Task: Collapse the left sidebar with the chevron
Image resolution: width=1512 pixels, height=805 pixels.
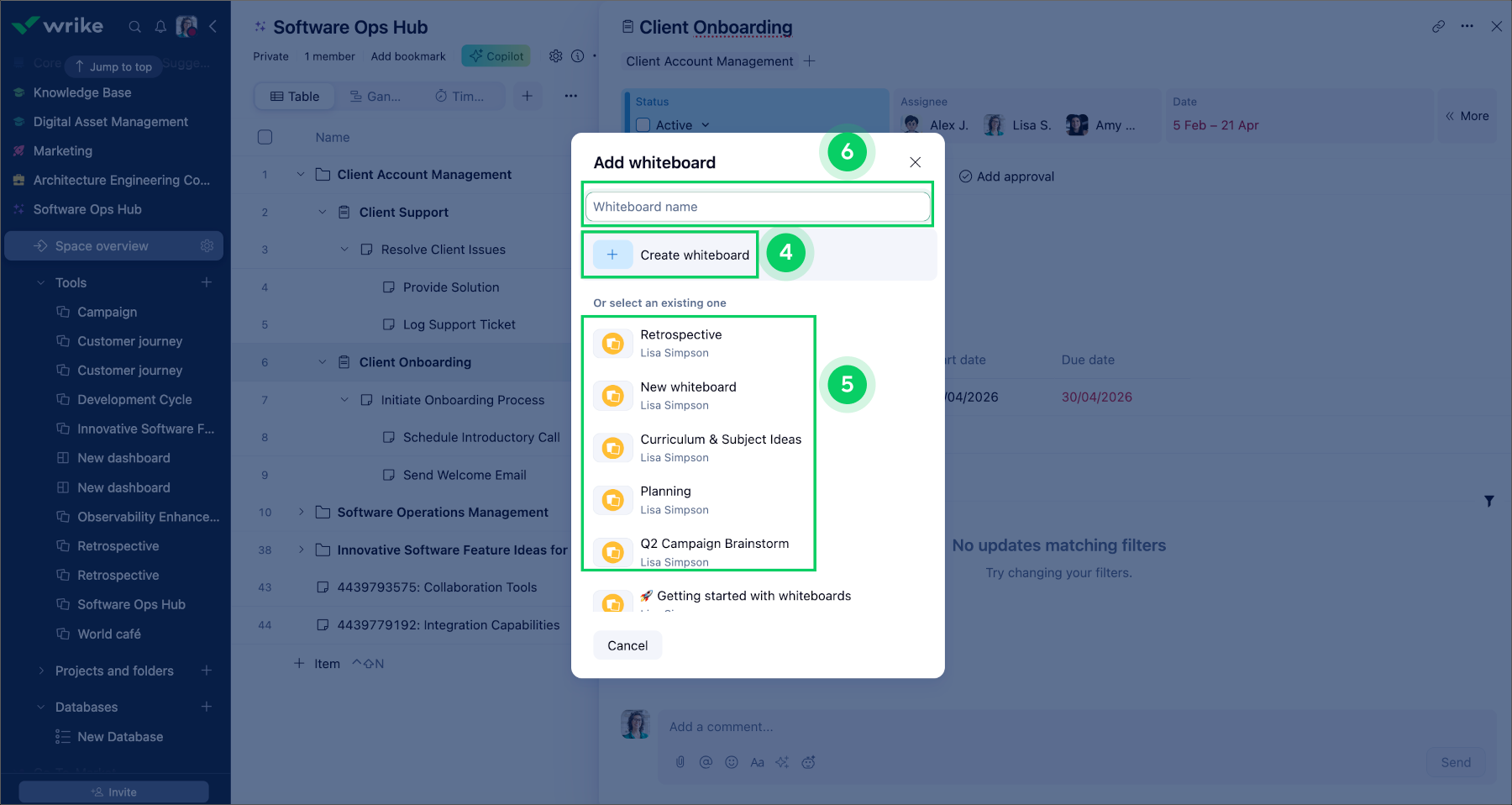Action: 213,27
